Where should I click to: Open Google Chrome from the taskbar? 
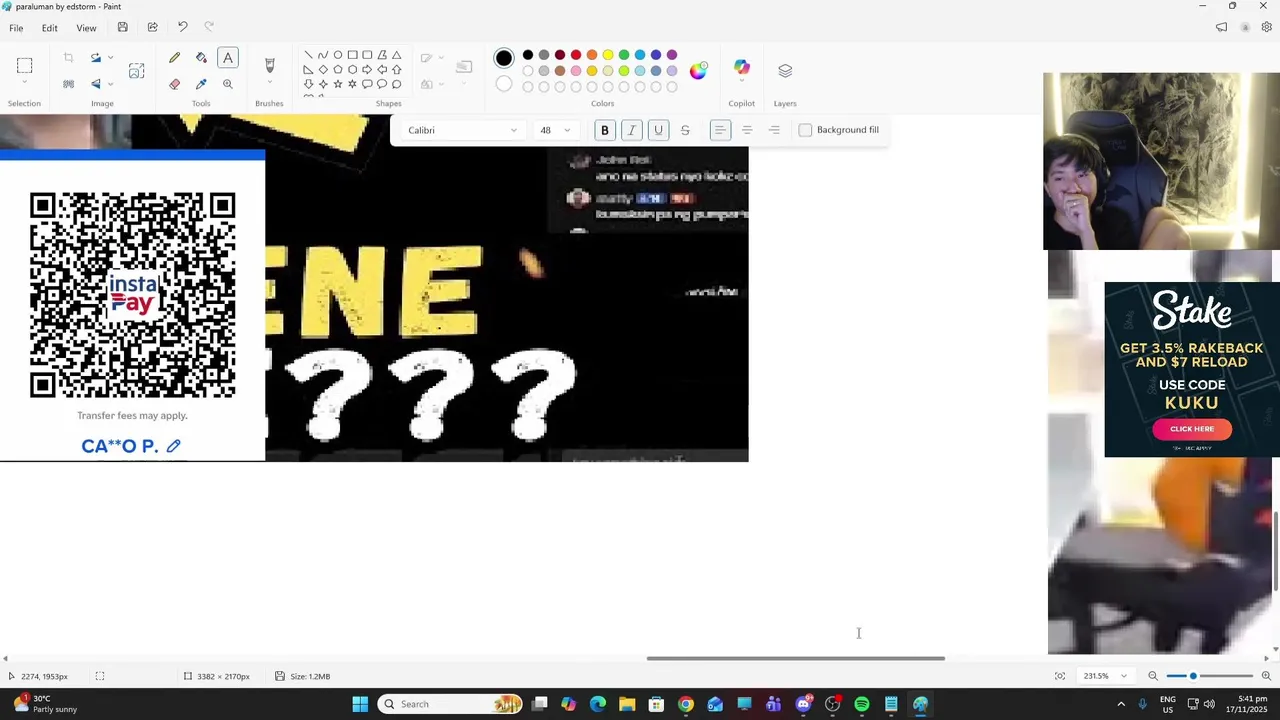pyautogui.click(x=686, y=704)
